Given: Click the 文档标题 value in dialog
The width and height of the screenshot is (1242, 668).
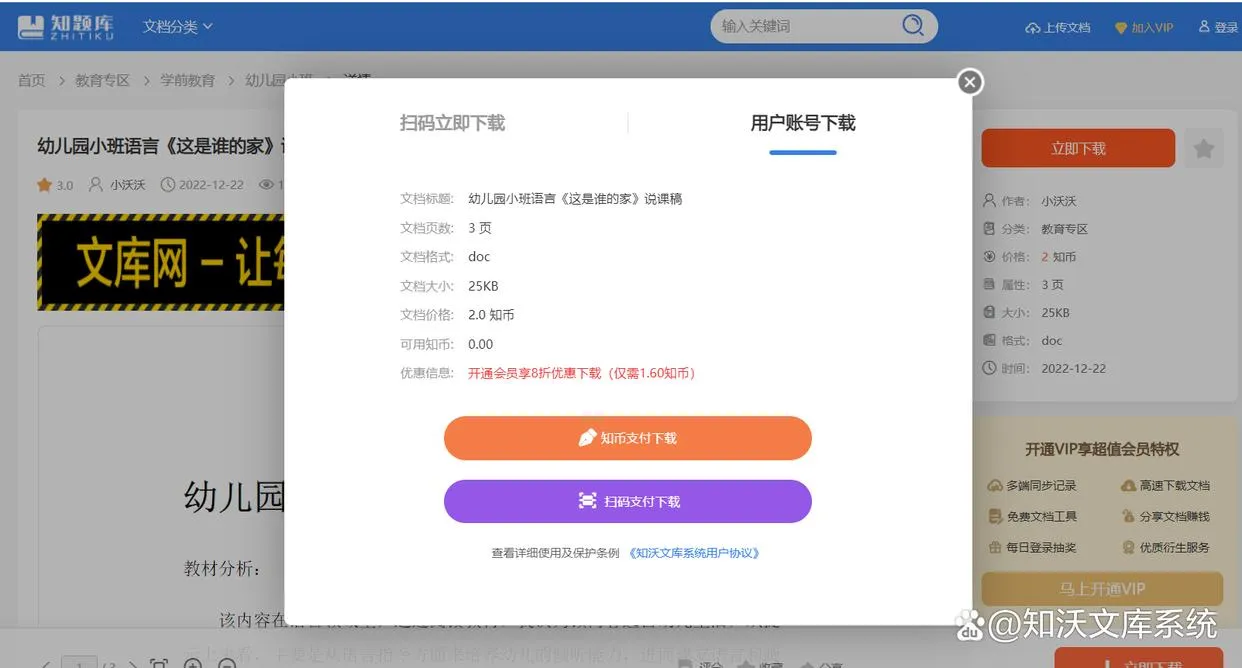Looking at the screenshot, I should [575, 199].
